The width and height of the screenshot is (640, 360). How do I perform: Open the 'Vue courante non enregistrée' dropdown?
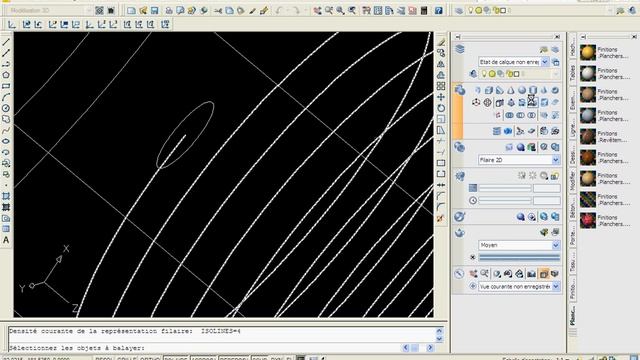519,287
